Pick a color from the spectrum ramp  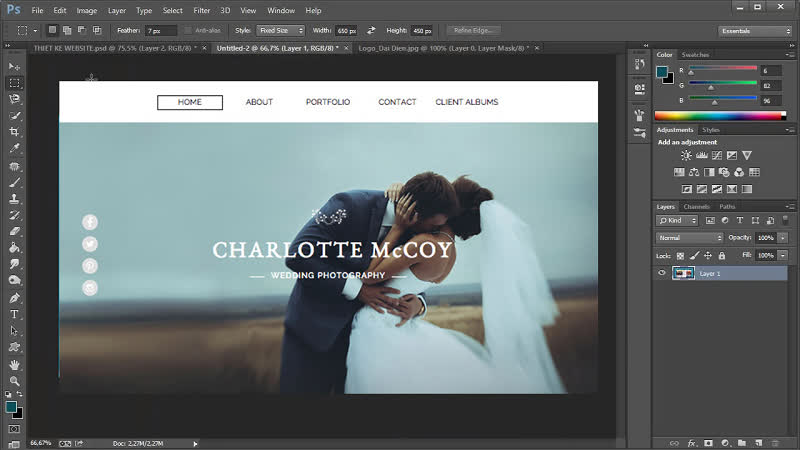[x=720, y=116]
